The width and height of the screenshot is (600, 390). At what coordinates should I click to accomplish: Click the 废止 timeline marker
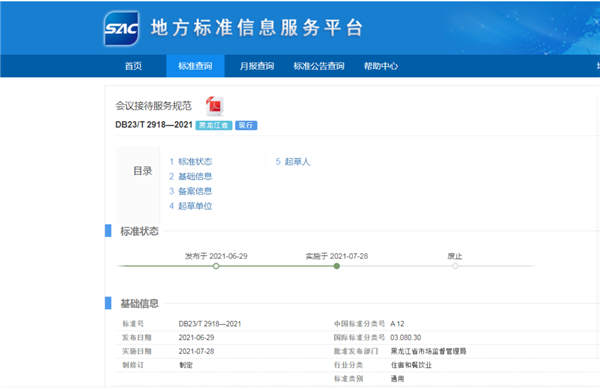click(x=455, y=266)
